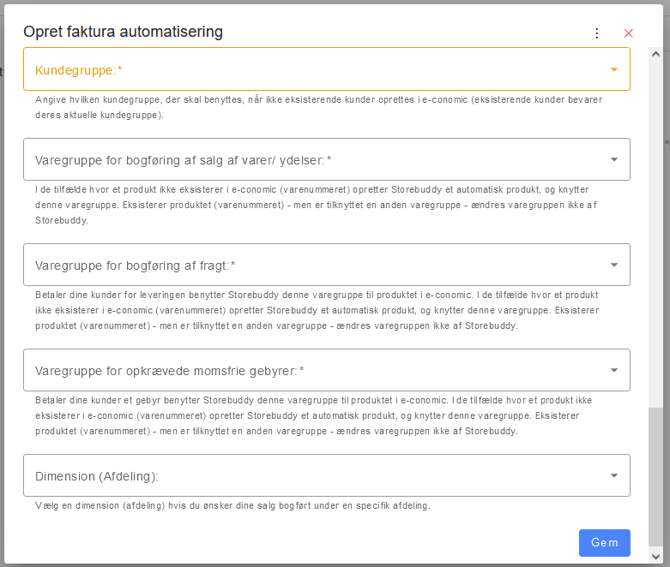Image resolution: width=670 pixels, height=567 pixels.
Task: Click the Varegruppe for bogføring af fragt label
Action: [135, 265]
